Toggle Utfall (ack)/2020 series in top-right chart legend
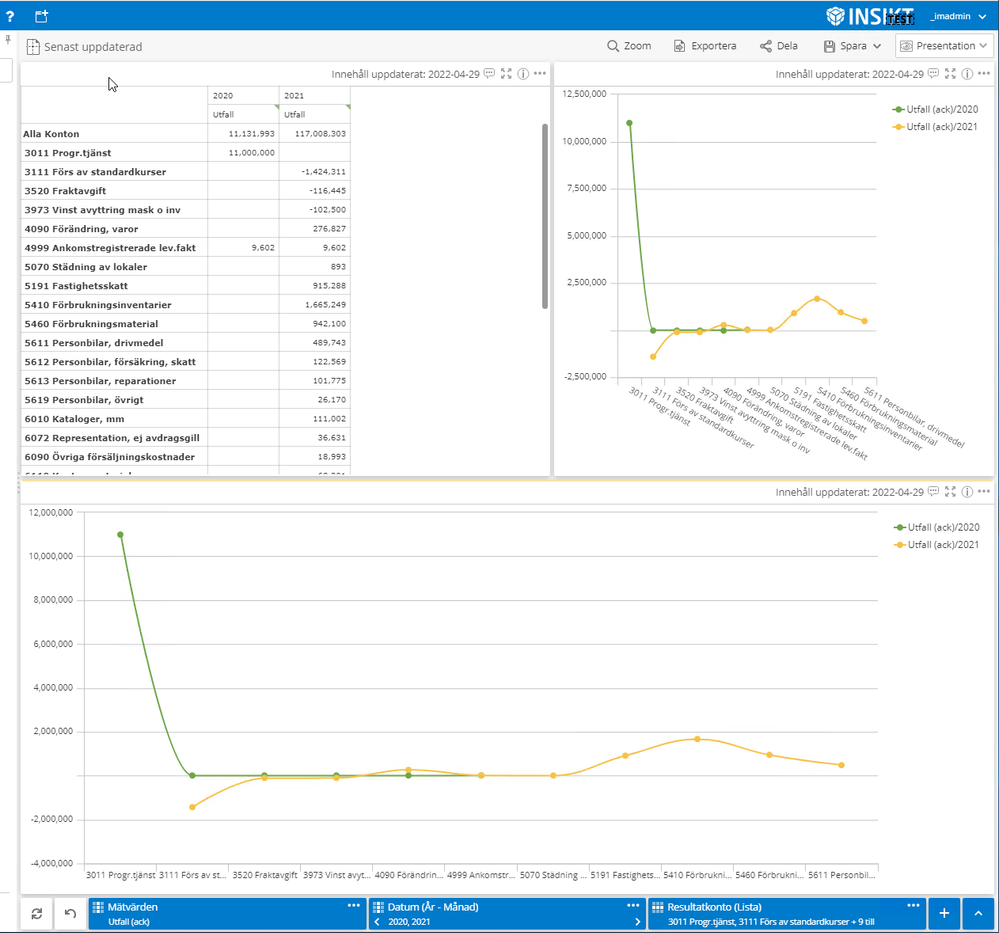This screenshot has height=933, width=999. pos(935,110)
